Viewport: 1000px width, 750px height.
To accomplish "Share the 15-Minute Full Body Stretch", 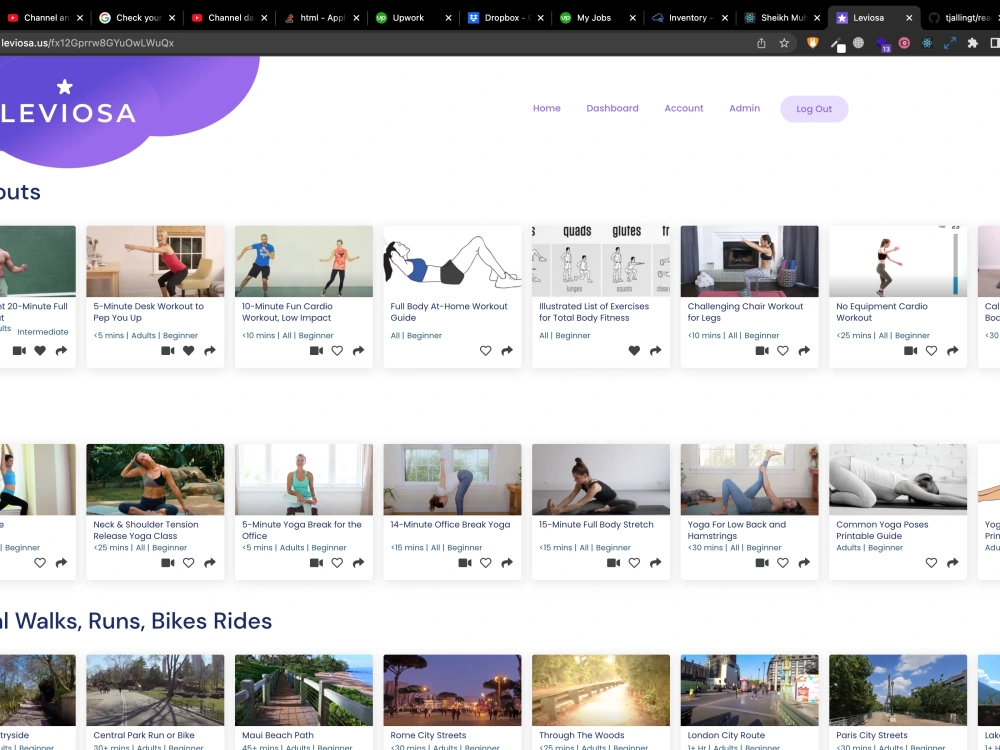I will [x=656, y=563].
